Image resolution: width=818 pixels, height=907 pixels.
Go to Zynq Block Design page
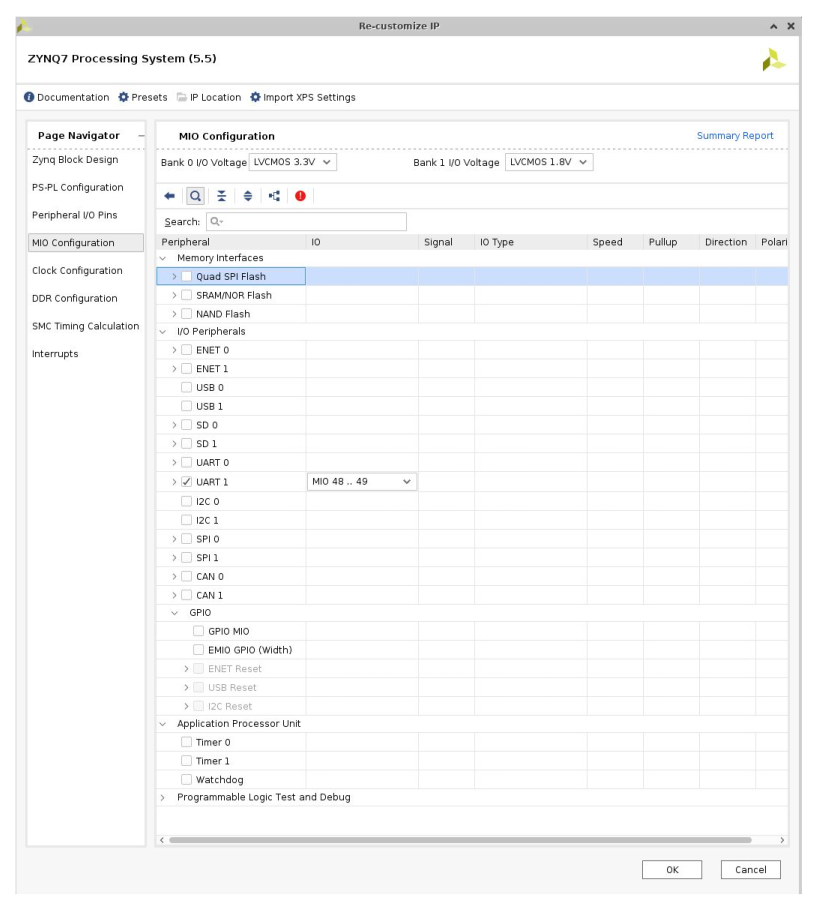[75, 160]
